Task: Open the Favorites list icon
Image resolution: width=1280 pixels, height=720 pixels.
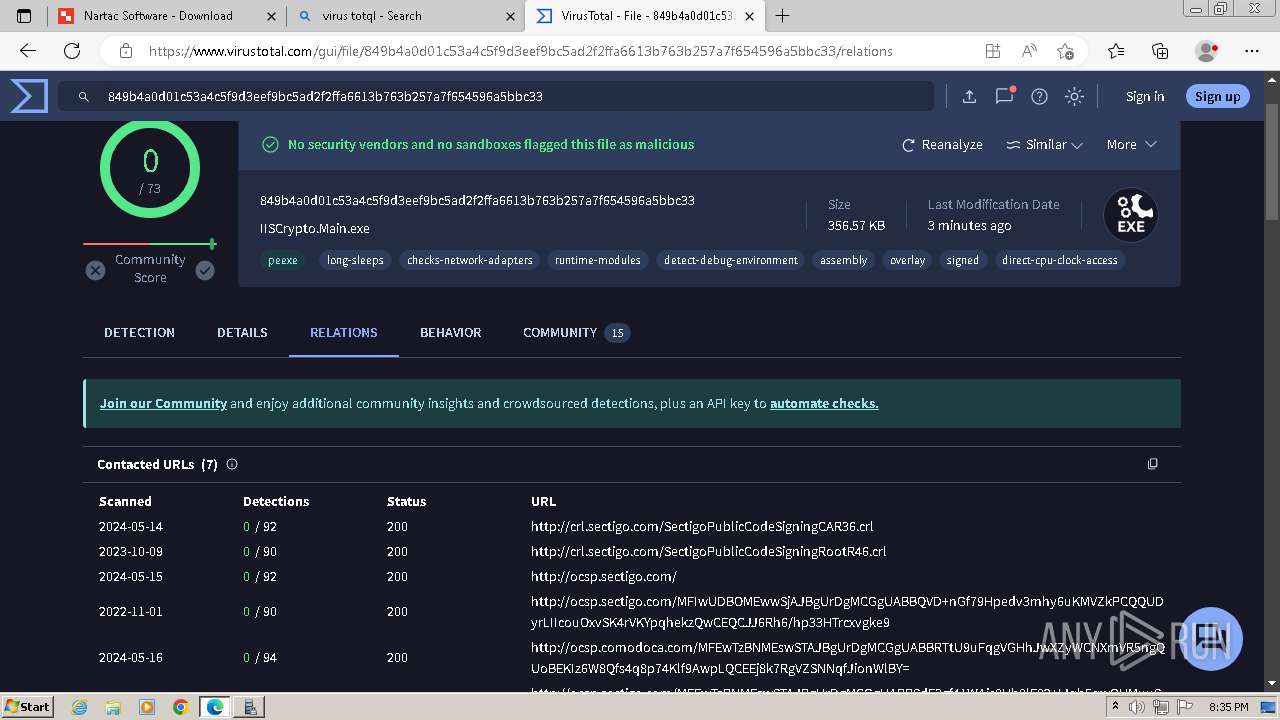Action: [x=1116, y=51]
